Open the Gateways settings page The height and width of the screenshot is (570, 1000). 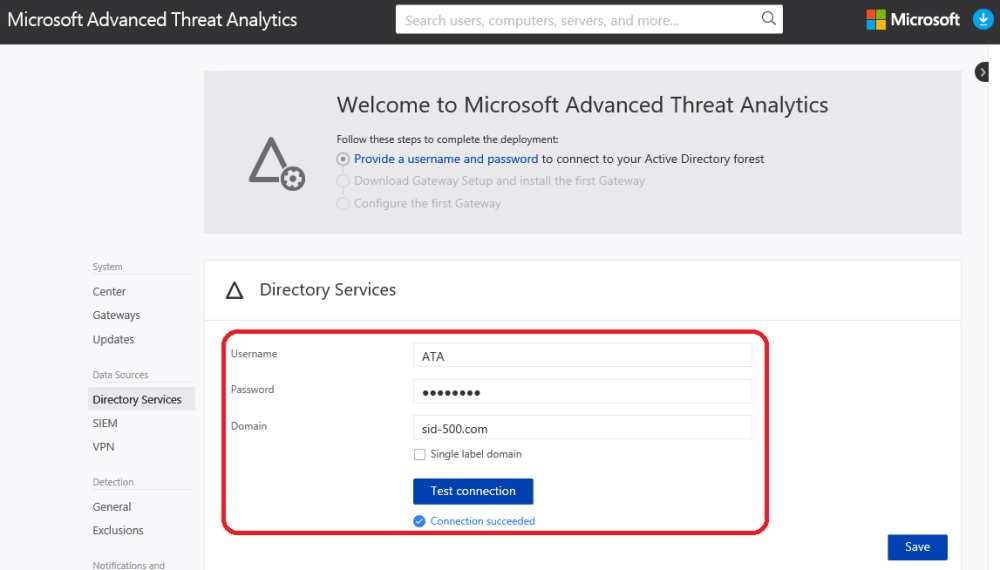point(116,315)
